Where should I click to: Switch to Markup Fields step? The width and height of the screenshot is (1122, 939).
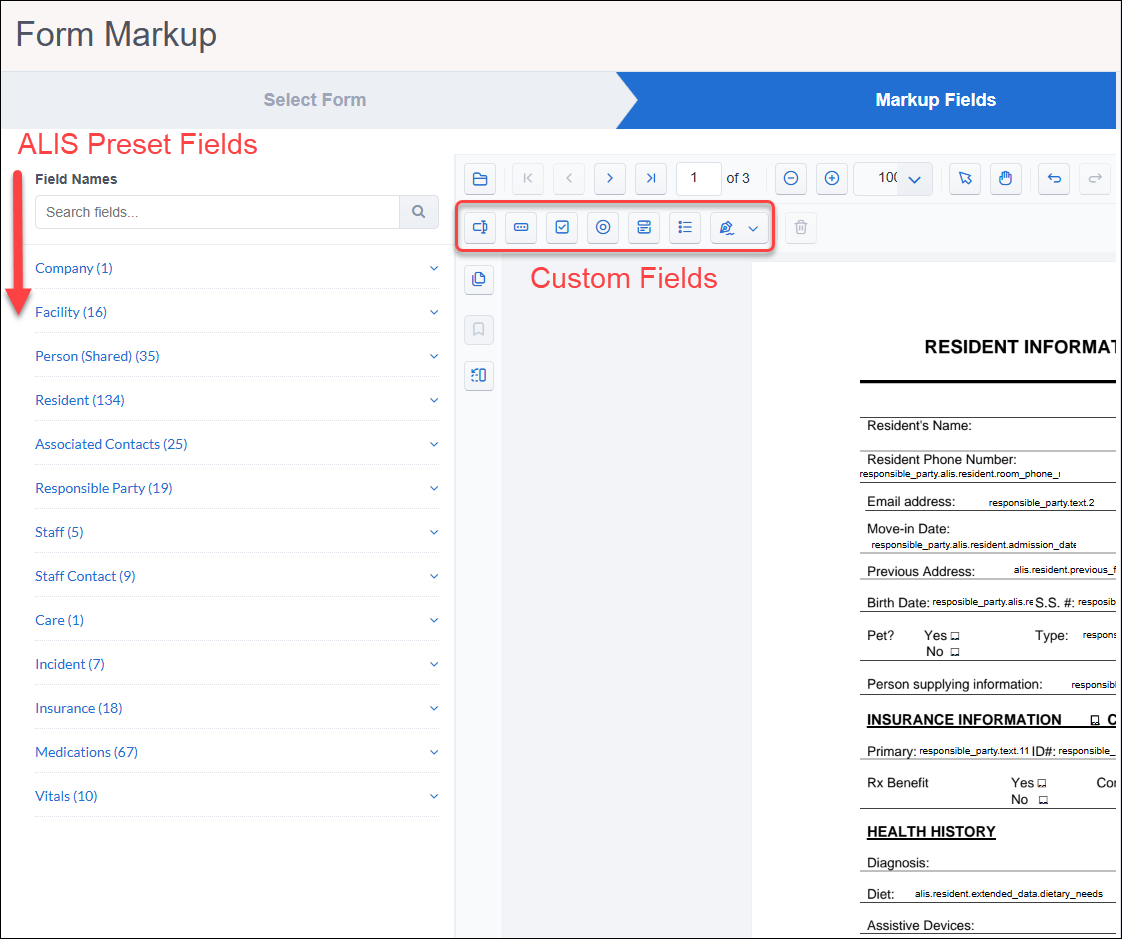(935, 99)
